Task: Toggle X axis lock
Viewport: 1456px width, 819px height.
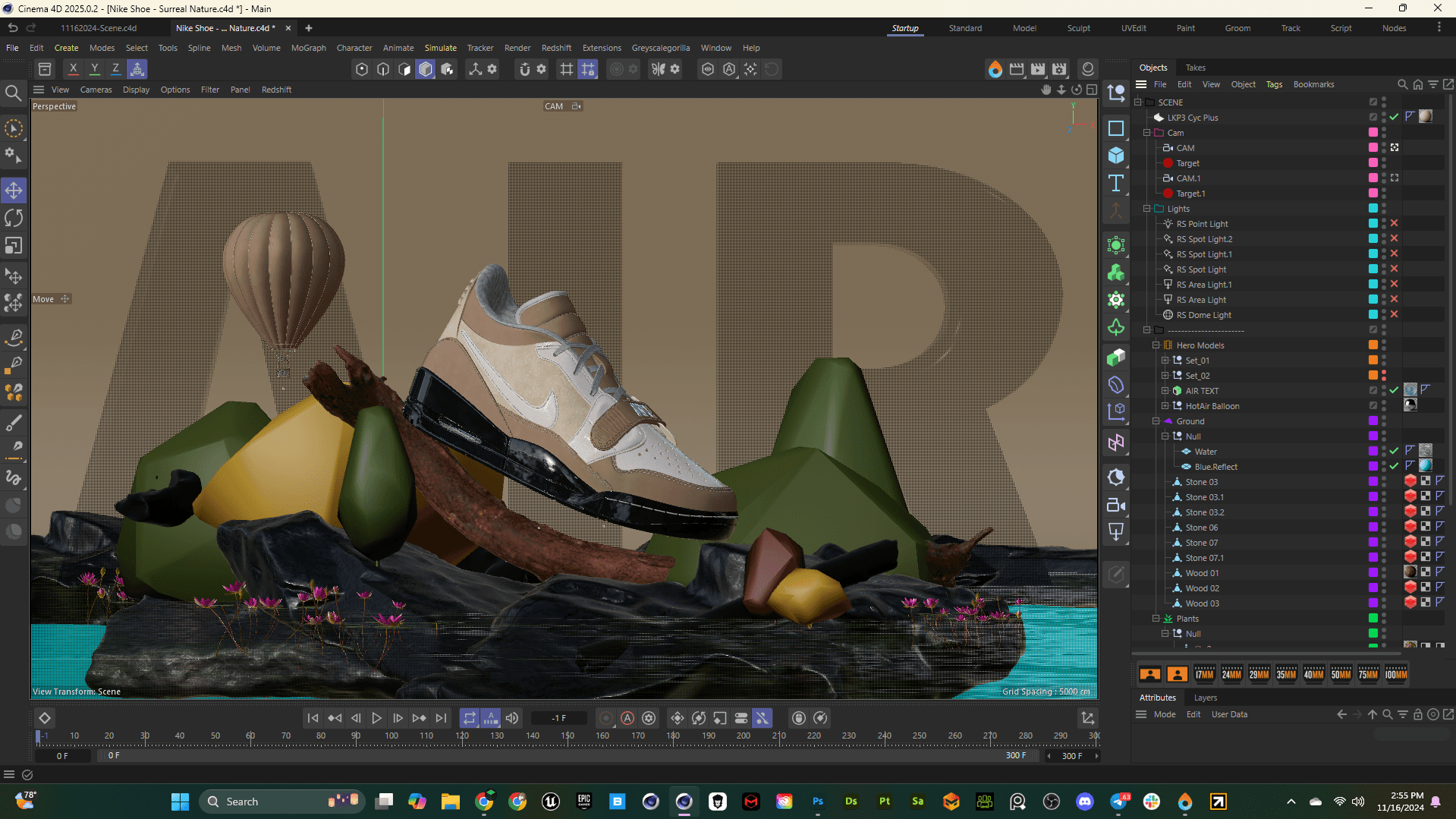Action: click(73, 69)
